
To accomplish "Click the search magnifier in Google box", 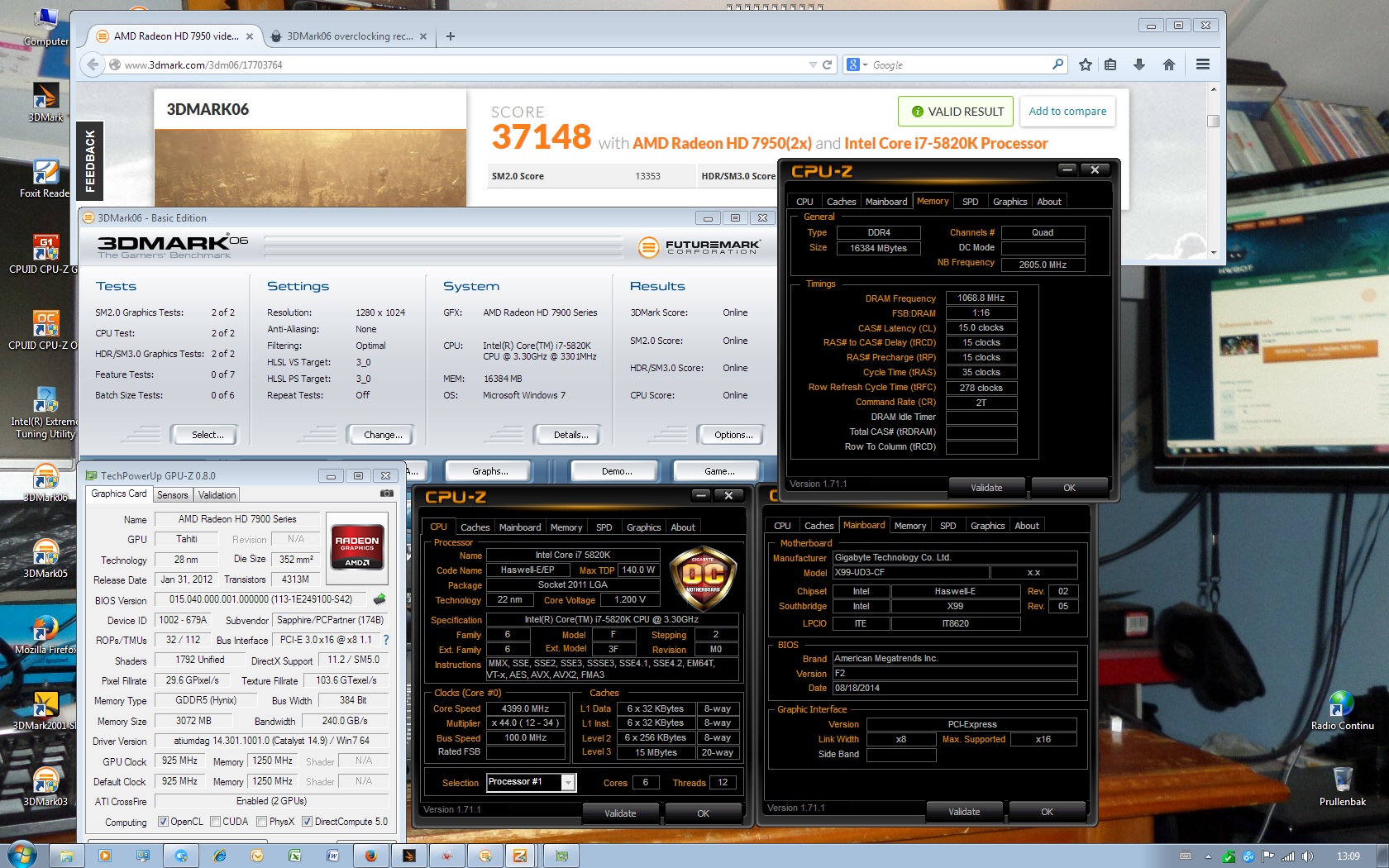I will click(x=1057, y=64).
